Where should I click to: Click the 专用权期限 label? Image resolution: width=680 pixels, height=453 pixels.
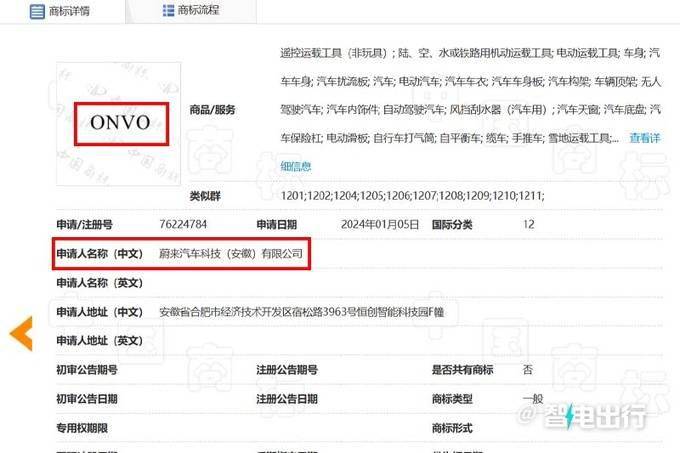(82, 428)
